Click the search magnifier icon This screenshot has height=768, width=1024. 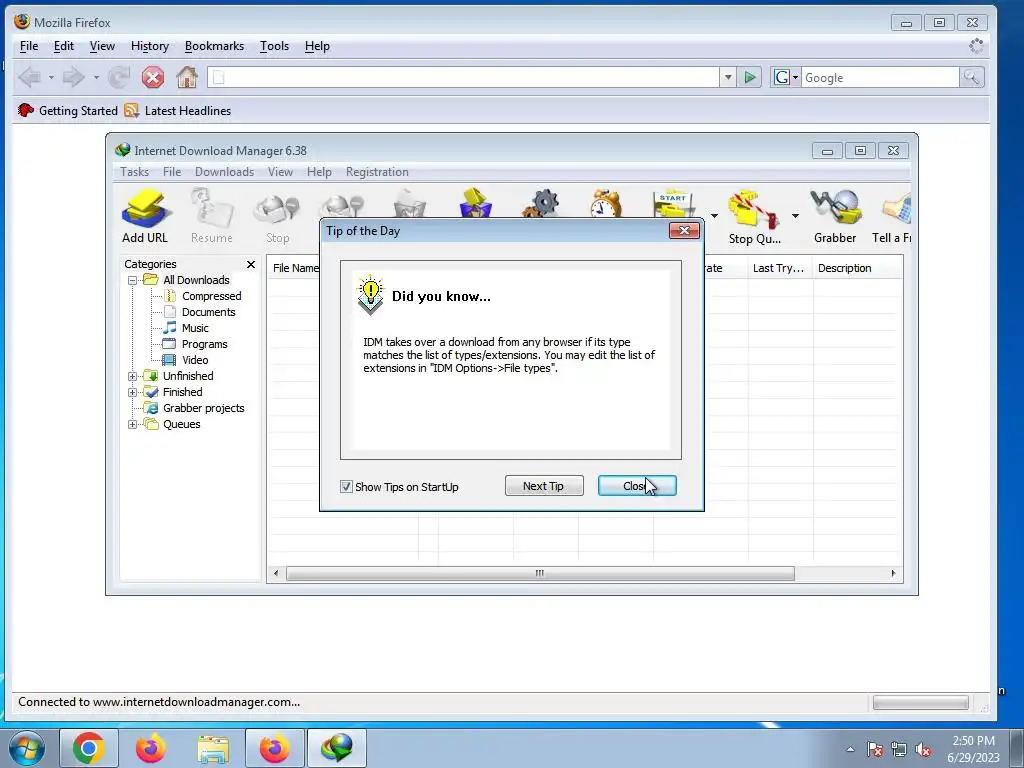(971, 78)
